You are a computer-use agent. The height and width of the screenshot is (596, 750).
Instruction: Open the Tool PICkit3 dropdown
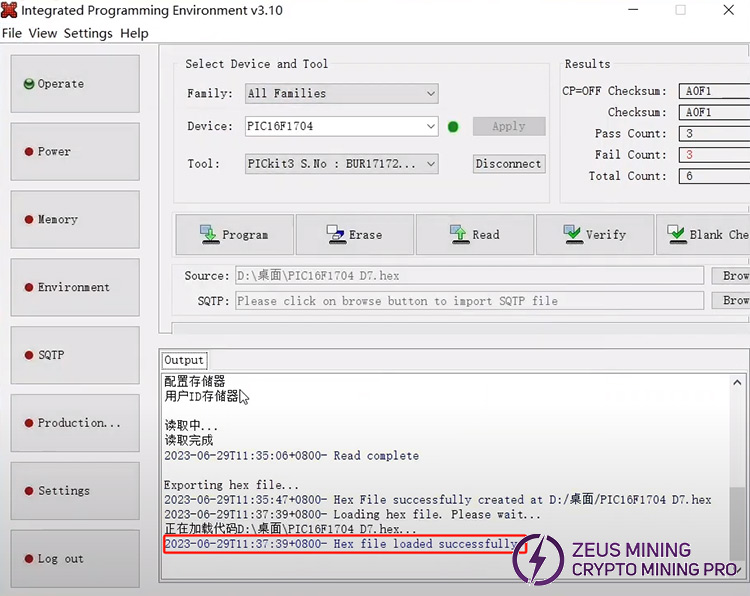[x=342, y=164]
